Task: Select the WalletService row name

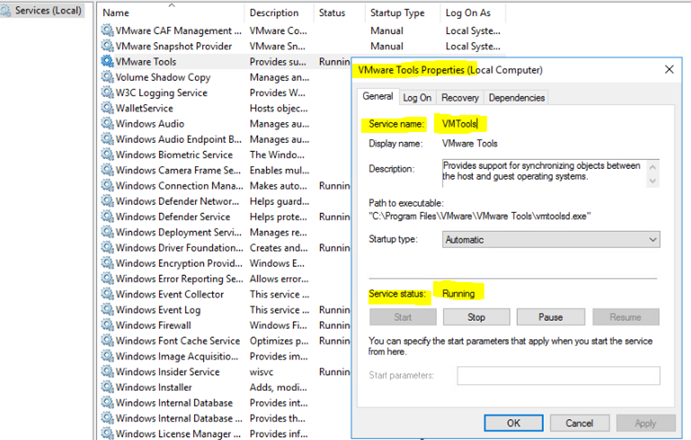Action: tap(145, 108)
